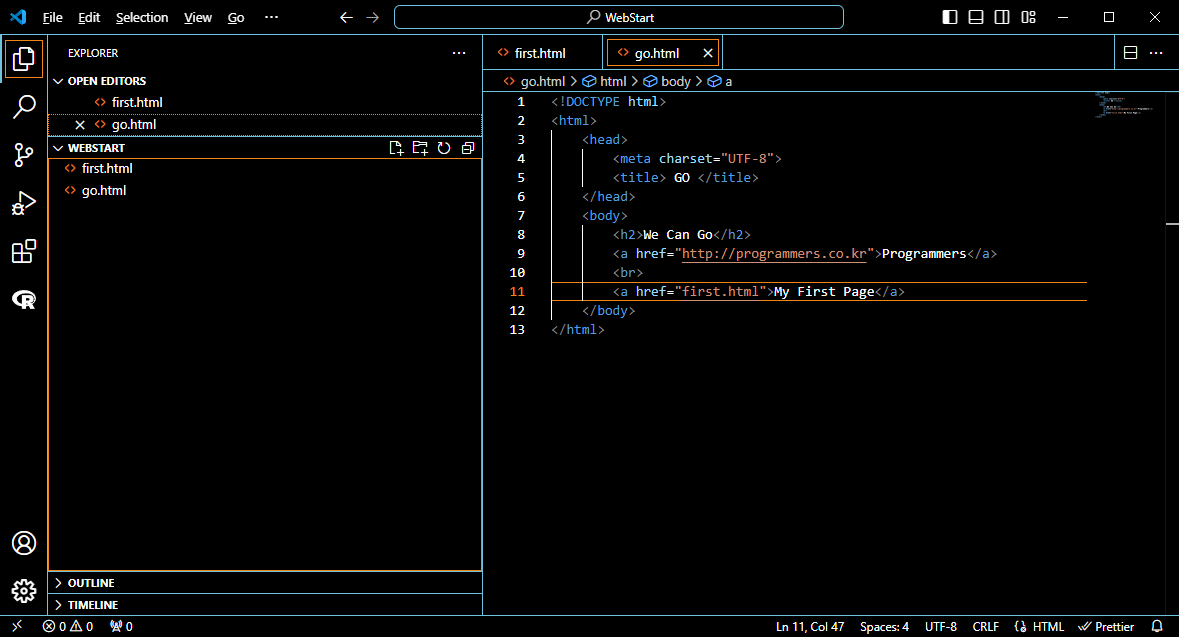
Task: Click CRLF end of line setting
Action: click(x=985, y=626)
